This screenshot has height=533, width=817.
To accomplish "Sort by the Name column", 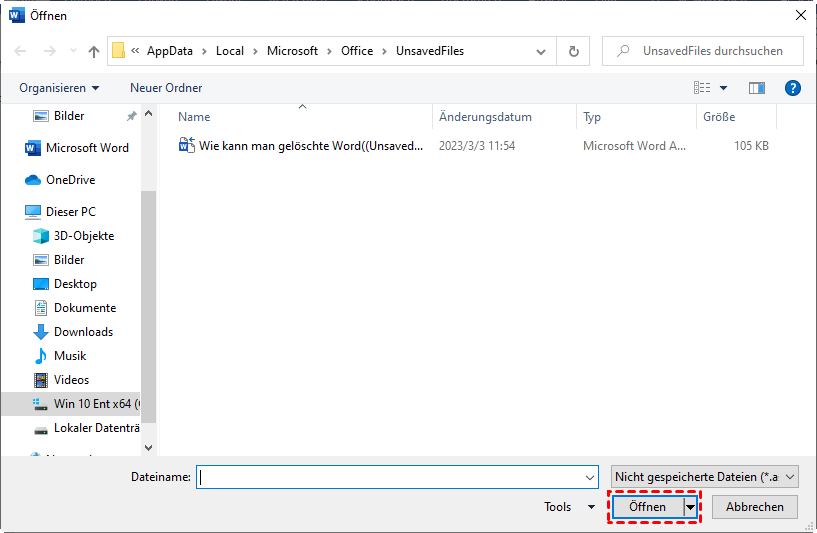I will point(194,117).
